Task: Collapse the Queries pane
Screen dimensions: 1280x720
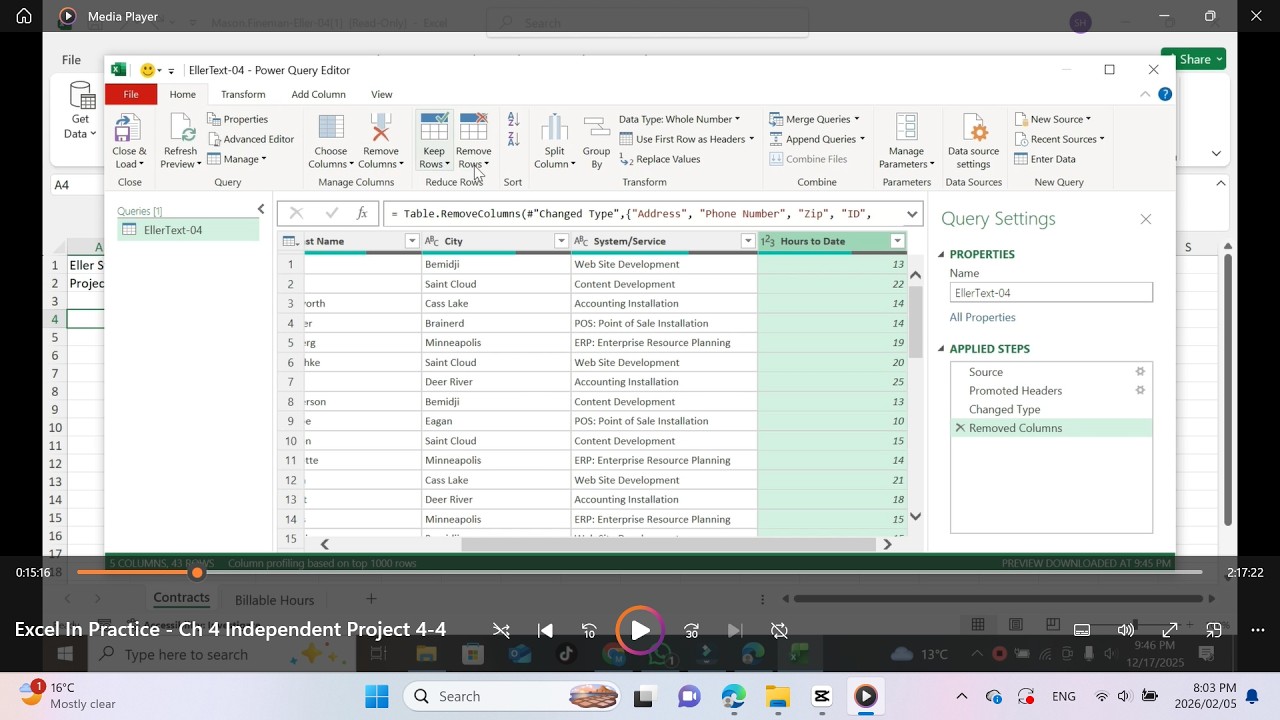Action: pos(261,209)
